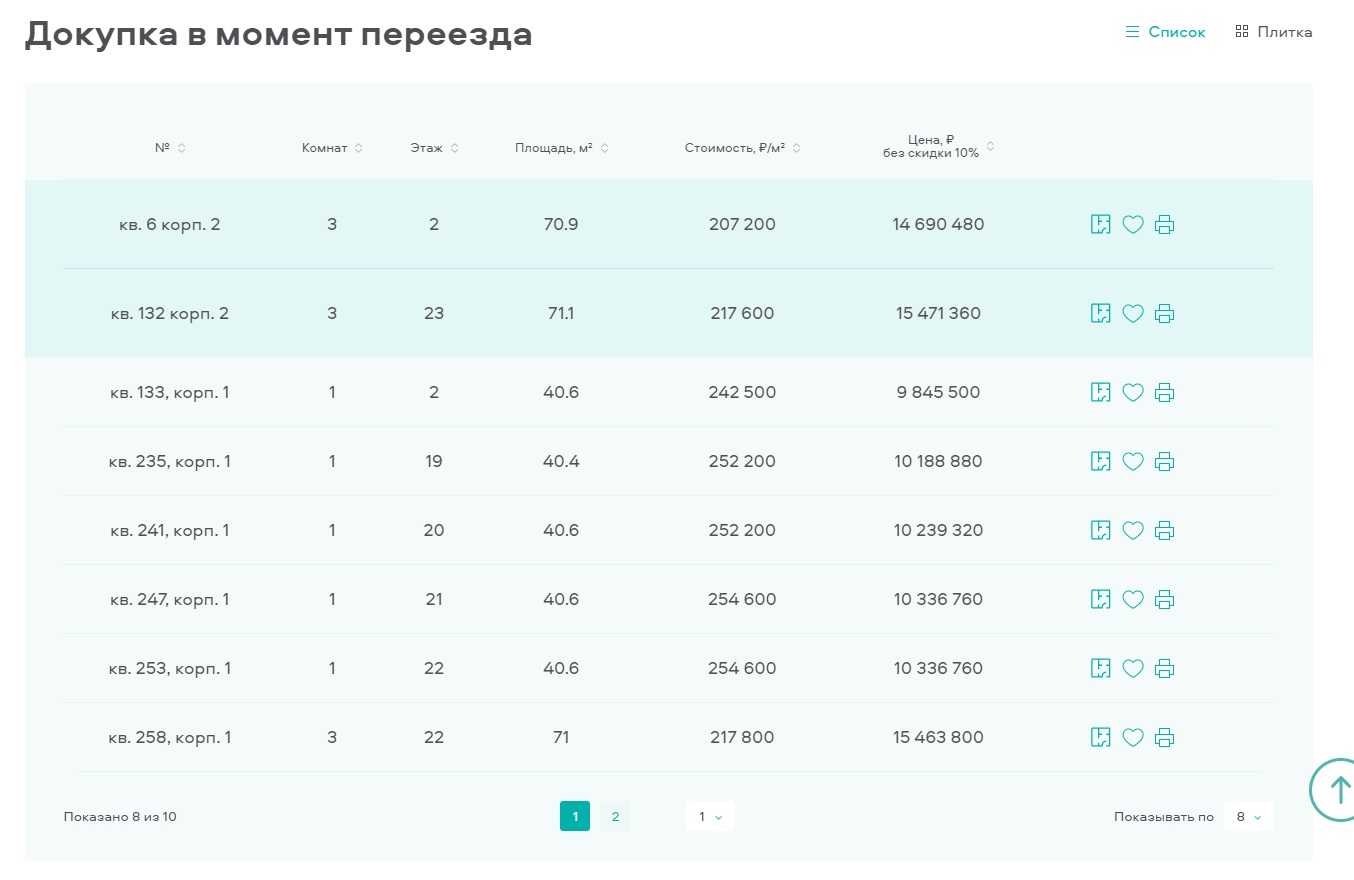Select pagination page 1 button
Image resolution: width=1354 pixels, height=880 pixels.
(575, 817)
